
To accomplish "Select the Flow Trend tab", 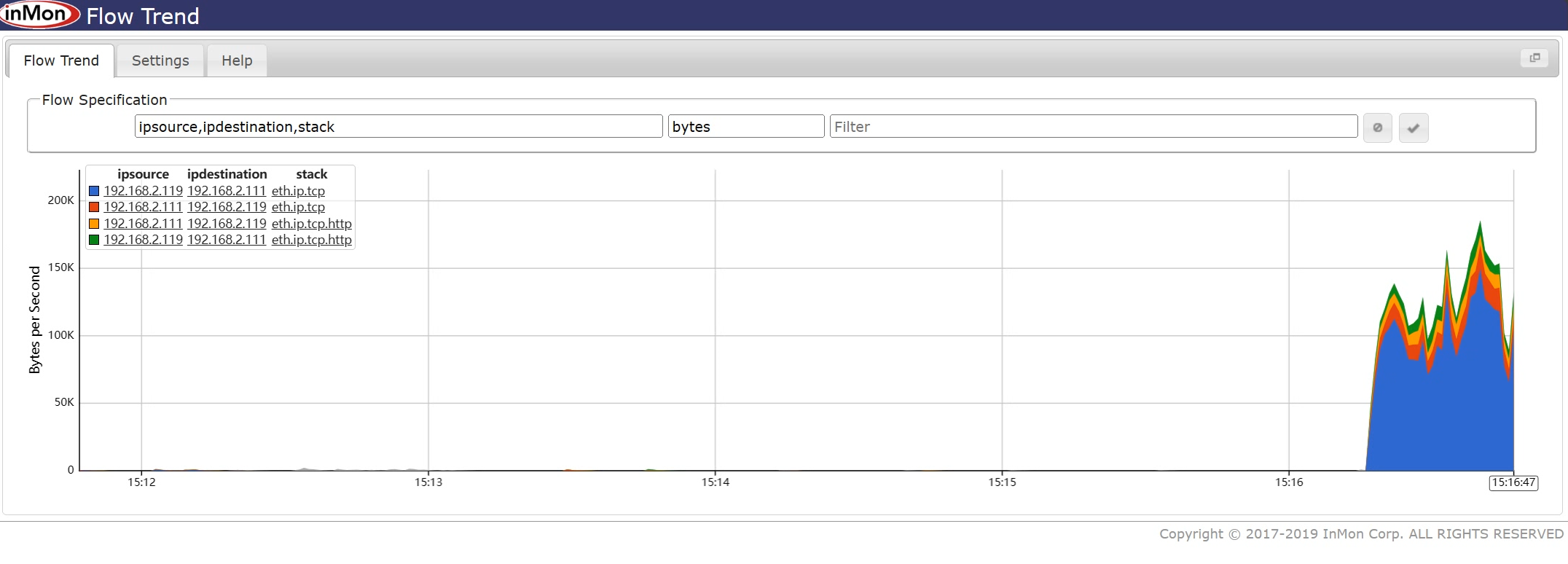I will [61, 60].
